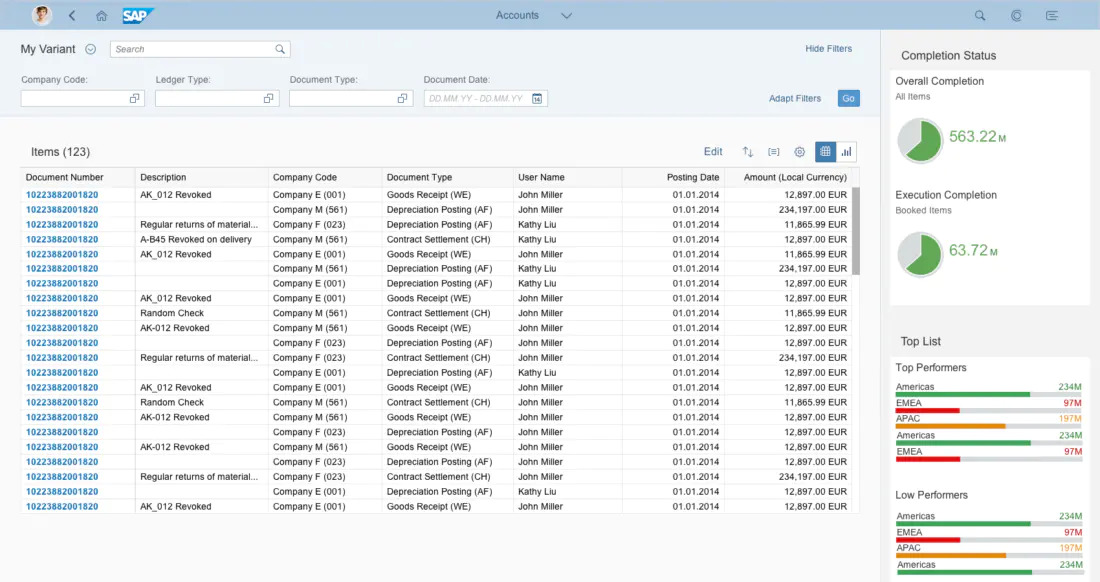The width and height of the screenshot is (1100, 582).
Task: Click the magnifier icon inside the Search field
Action: point(280,49)
